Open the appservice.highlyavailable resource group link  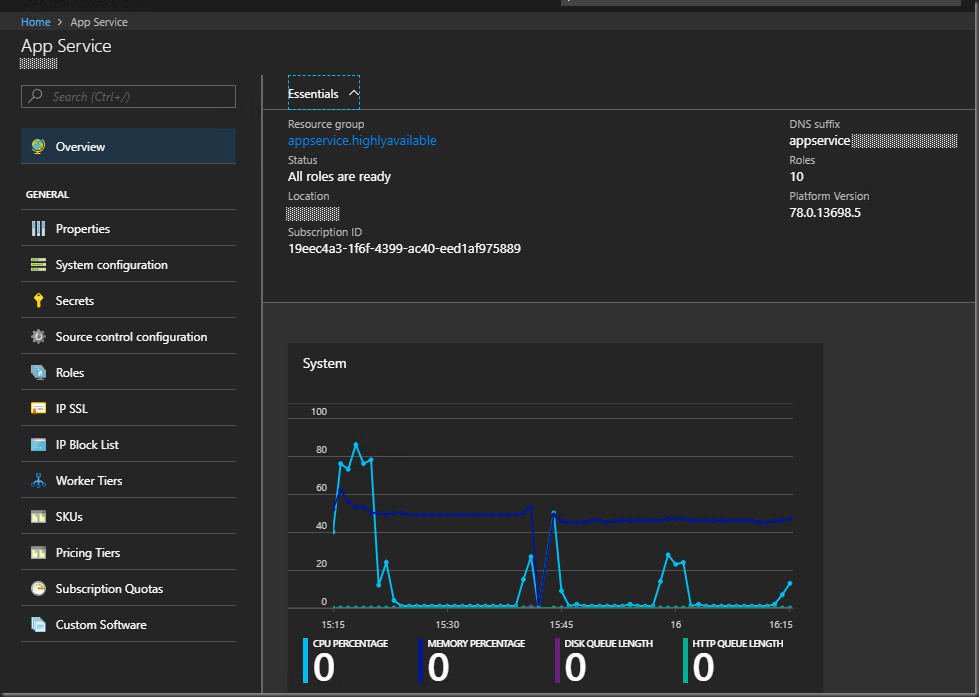pyautogui.click(x=362, y=141)
